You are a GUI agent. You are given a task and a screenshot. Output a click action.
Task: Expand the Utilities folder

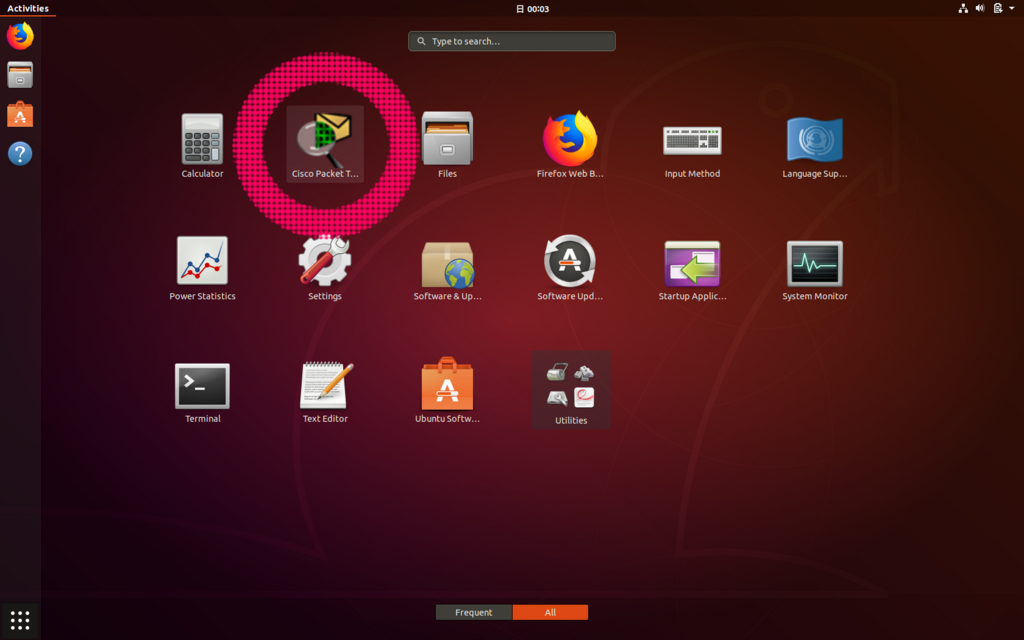[x=571, y=390]
